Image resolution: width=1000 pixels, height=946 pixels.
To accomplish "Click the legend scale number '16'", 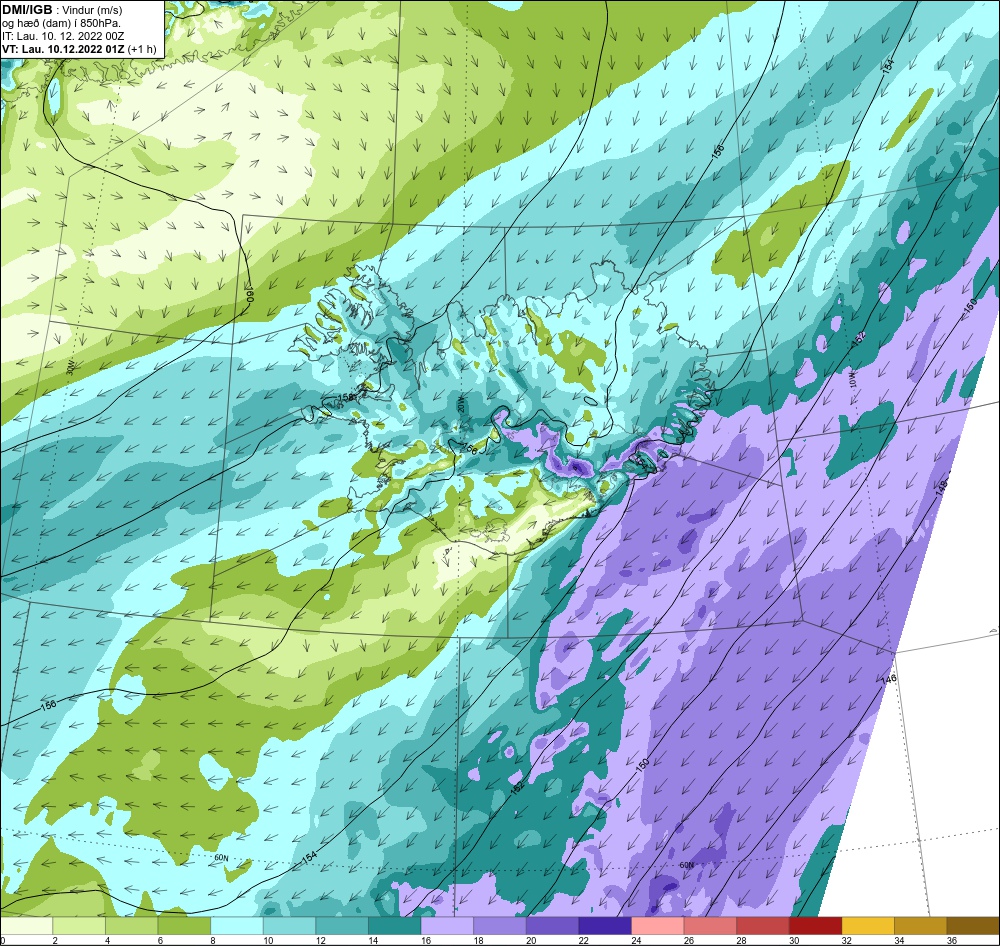I will pos(425,940).
